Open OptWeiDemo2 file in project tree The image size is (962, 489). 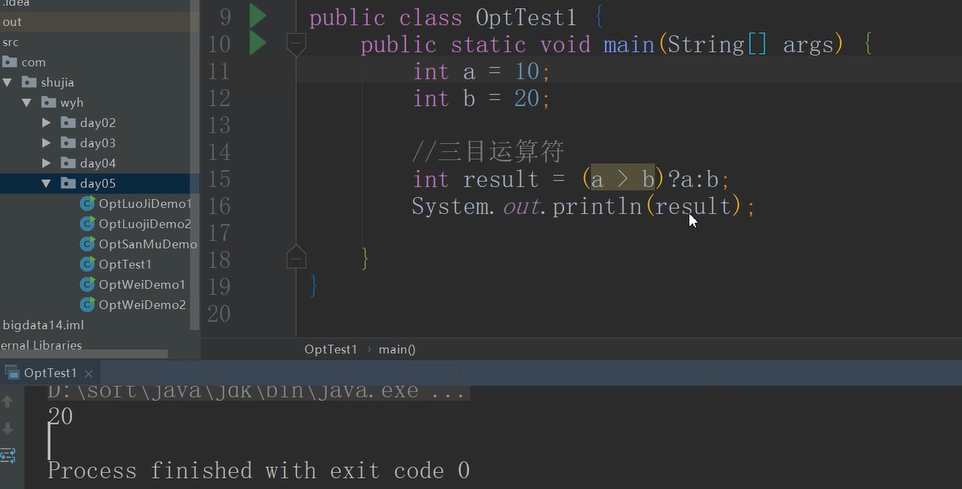(142, 305)
